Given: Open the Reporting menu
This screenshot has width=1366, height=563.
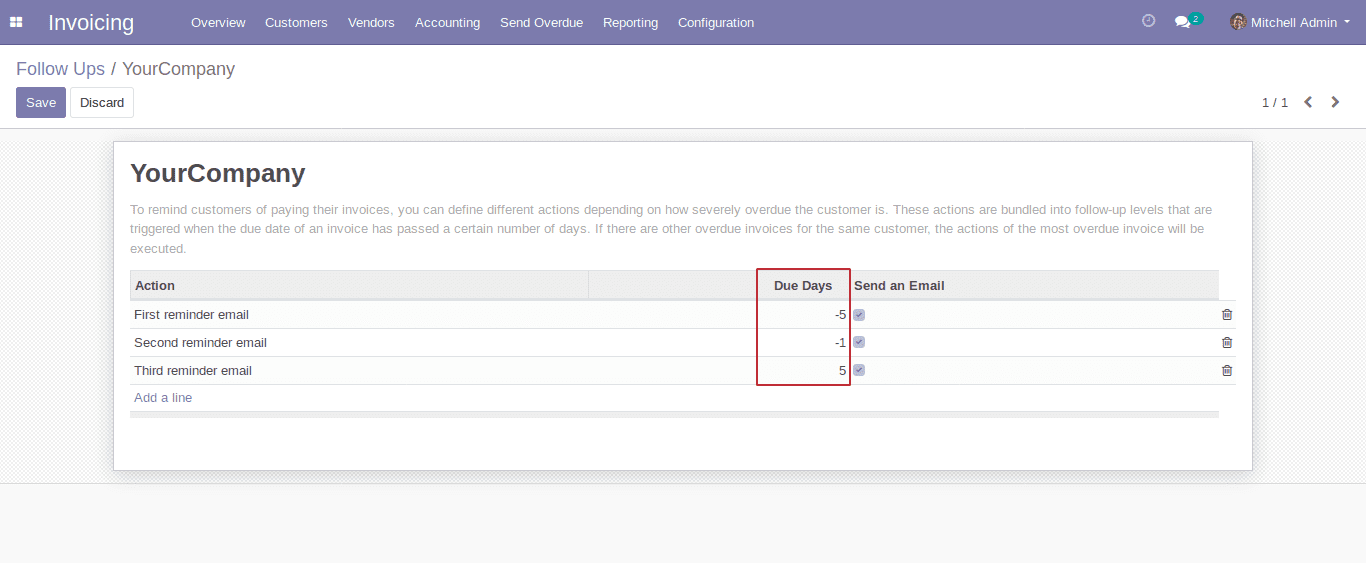Looking at the screenshot, I should tap(630, 22).
